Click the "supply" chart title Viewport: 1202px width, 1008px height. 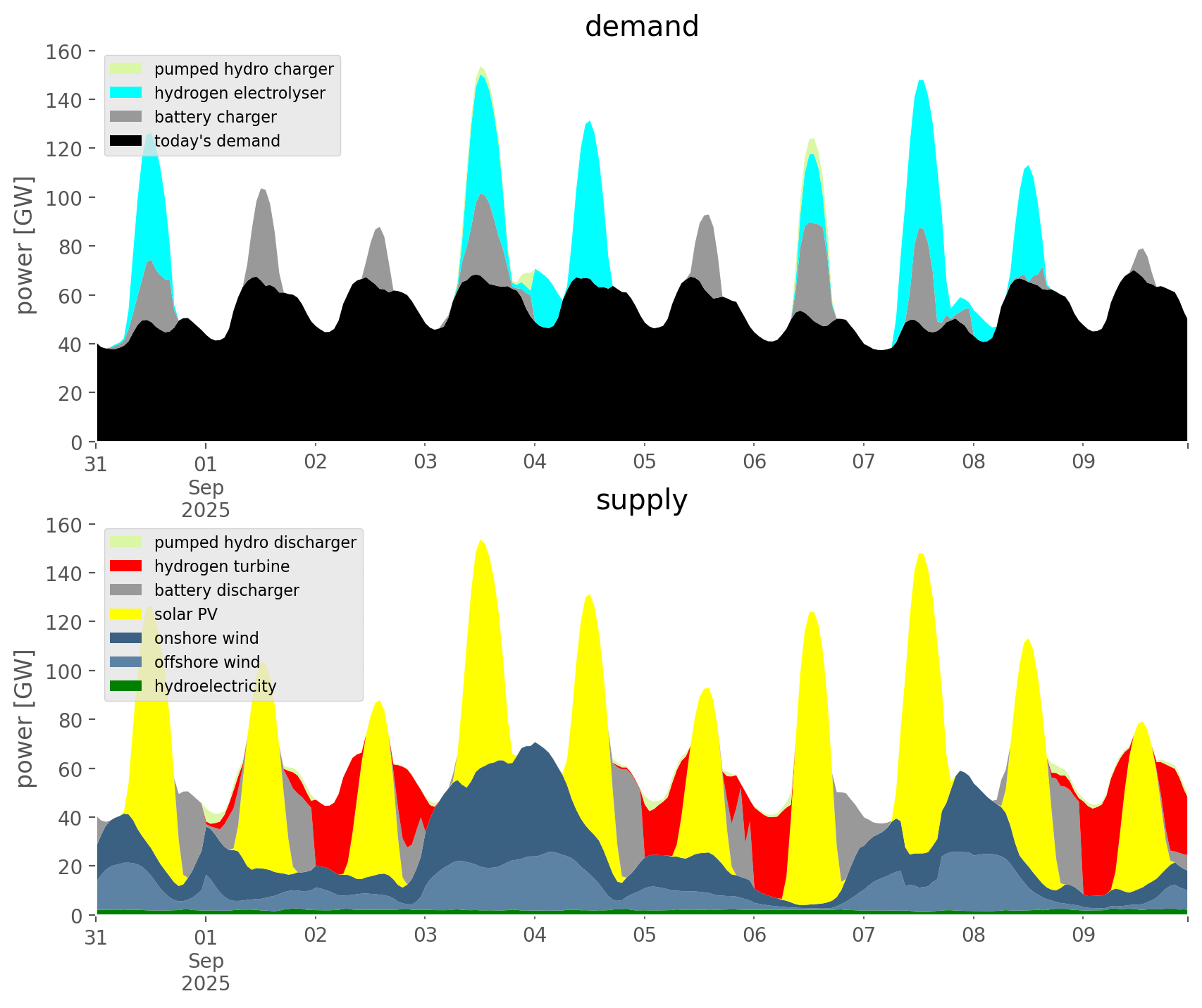click(x=641, y=500)
